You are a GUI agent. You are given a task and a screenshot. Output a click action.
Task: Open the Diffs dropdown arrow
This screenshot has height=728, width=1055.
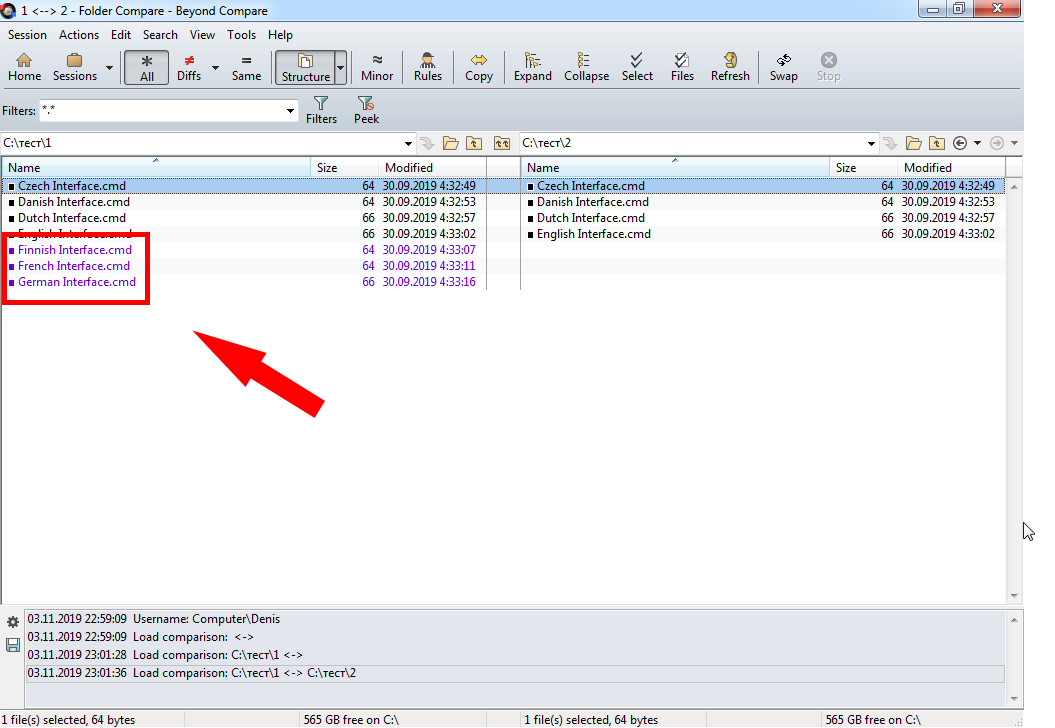coord(215,68)
